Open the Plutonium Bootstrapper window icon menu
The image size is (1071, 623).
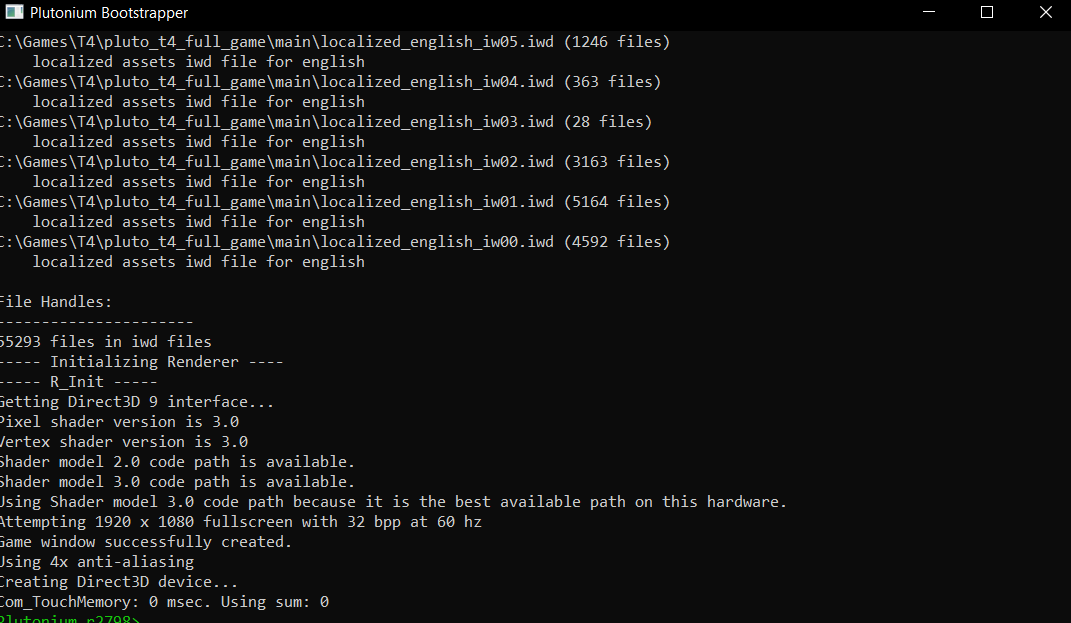(14, 12)
